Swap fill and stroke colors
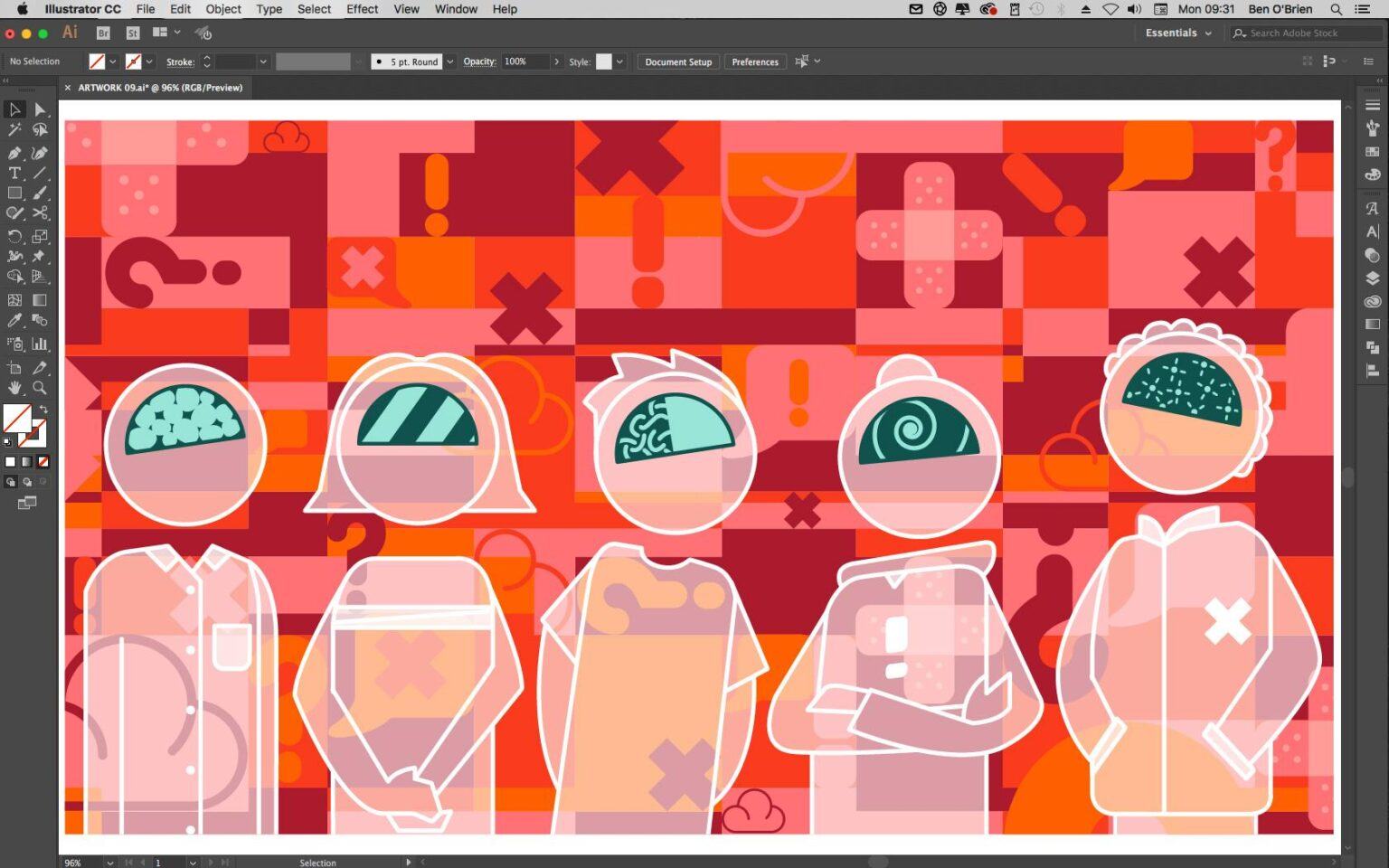 [43, 410]
